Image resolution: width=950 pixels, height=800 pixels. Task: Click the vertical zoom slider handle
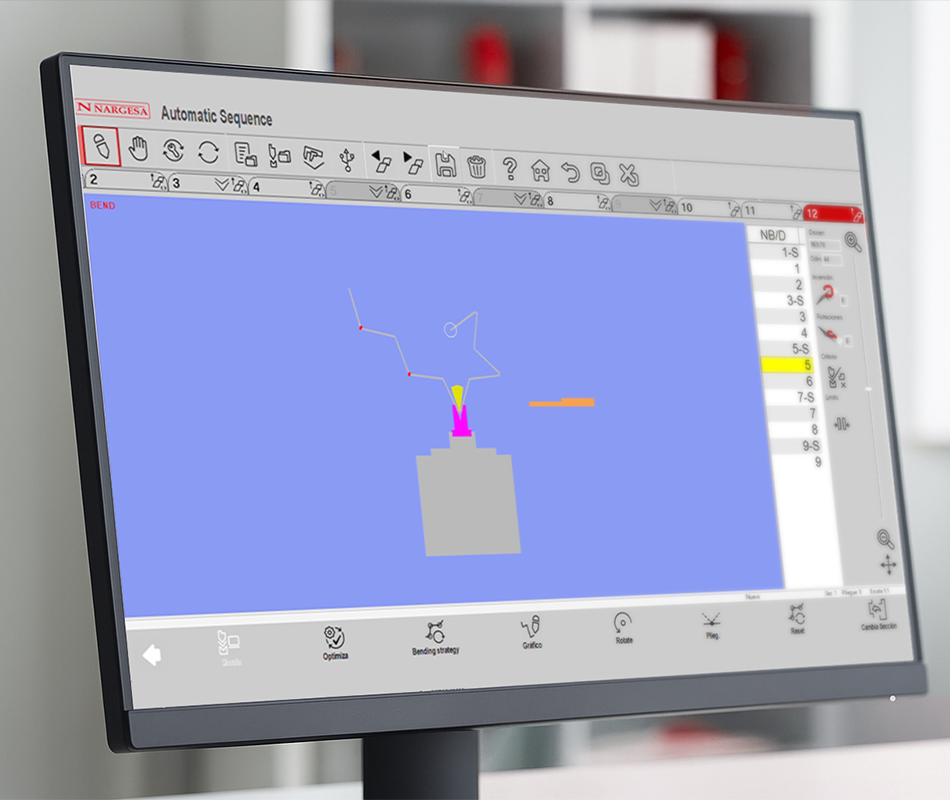pos(868,389)
